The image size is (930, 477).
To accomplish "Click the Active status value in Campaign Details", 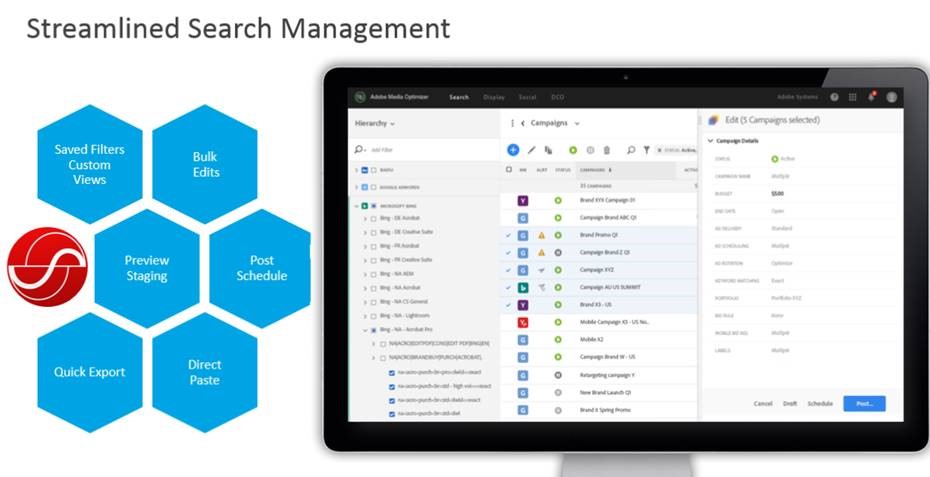I will pyautogui.click(x=784, y=159).
